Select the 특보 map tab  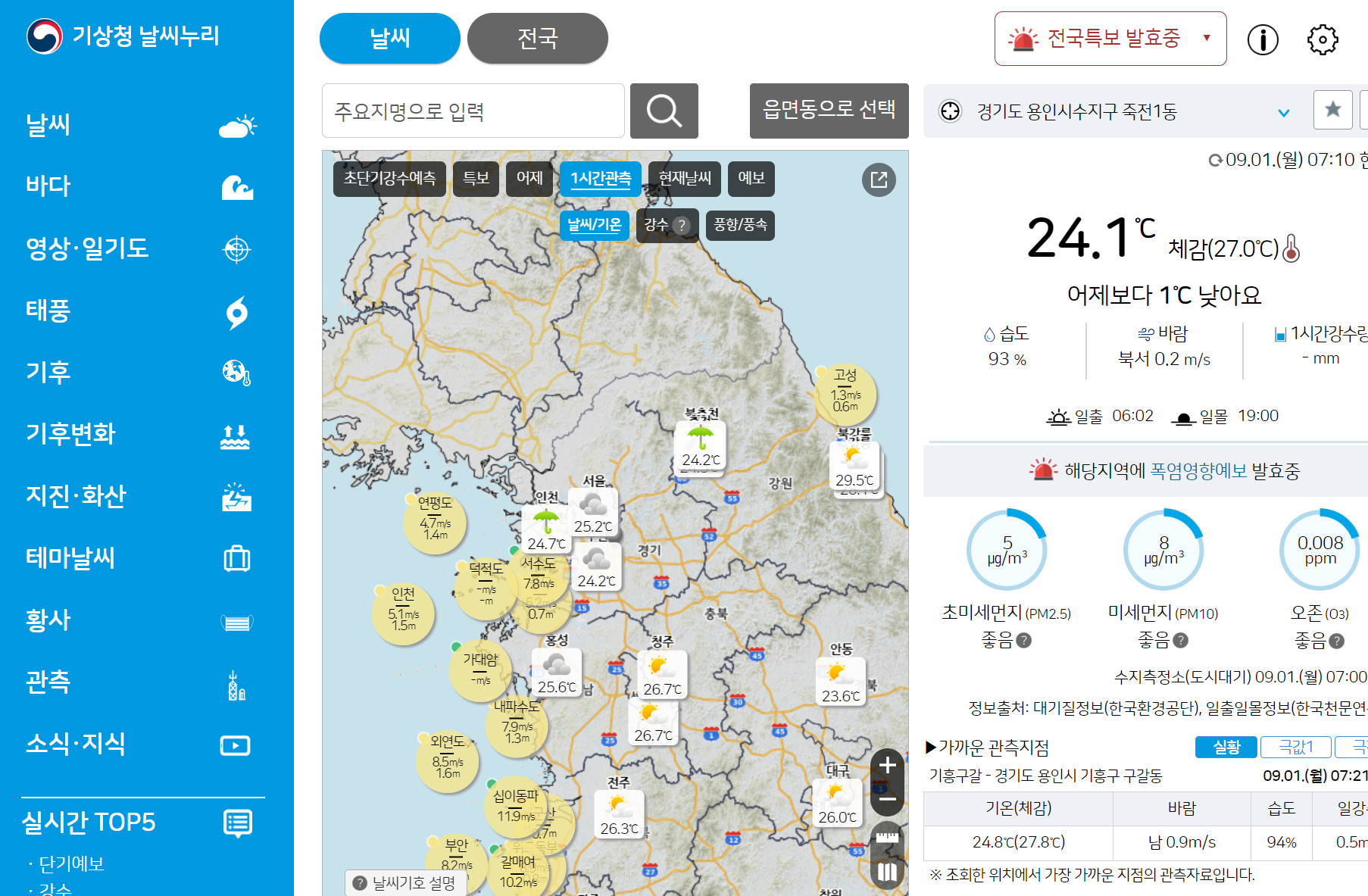[476, 179]
